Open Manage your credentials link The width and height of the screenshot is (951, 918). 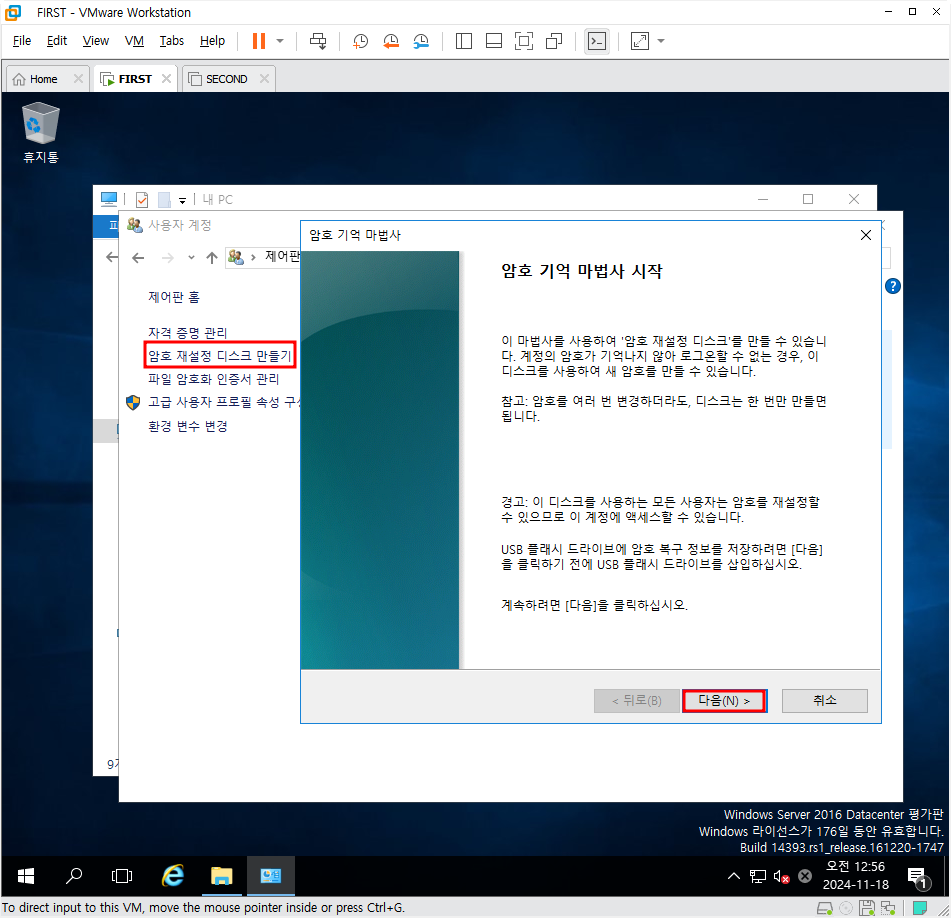click(187, 332)
